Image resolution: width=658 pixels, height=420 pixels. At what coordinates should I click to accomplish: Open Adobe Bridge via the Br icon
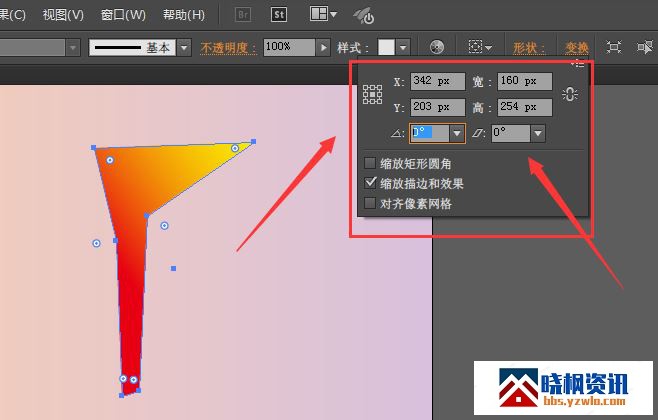(x=244, y=15)
